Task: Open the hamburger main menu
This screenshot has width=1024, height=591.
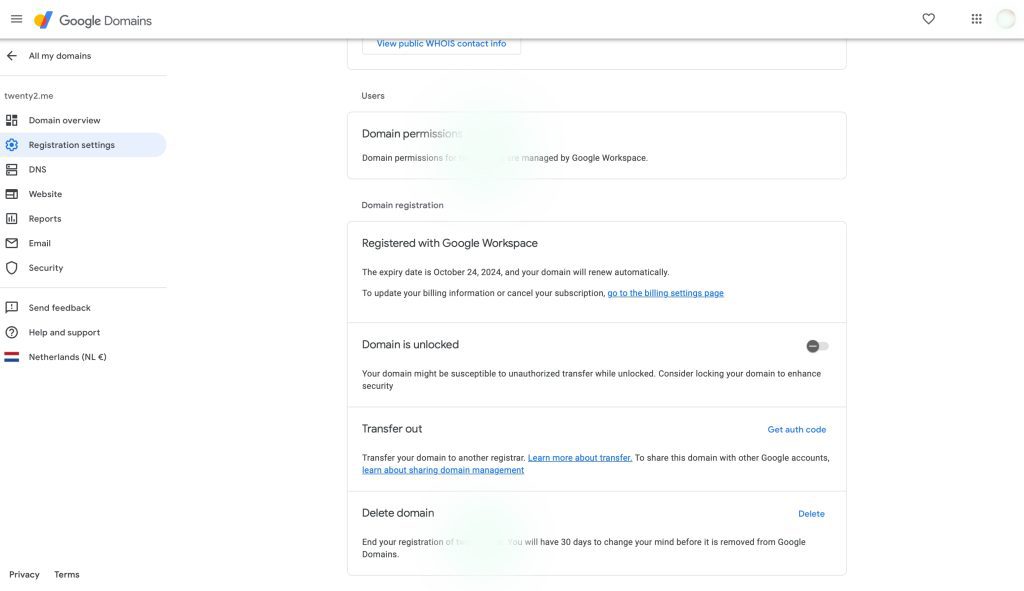Action: (x=16, y=19)
